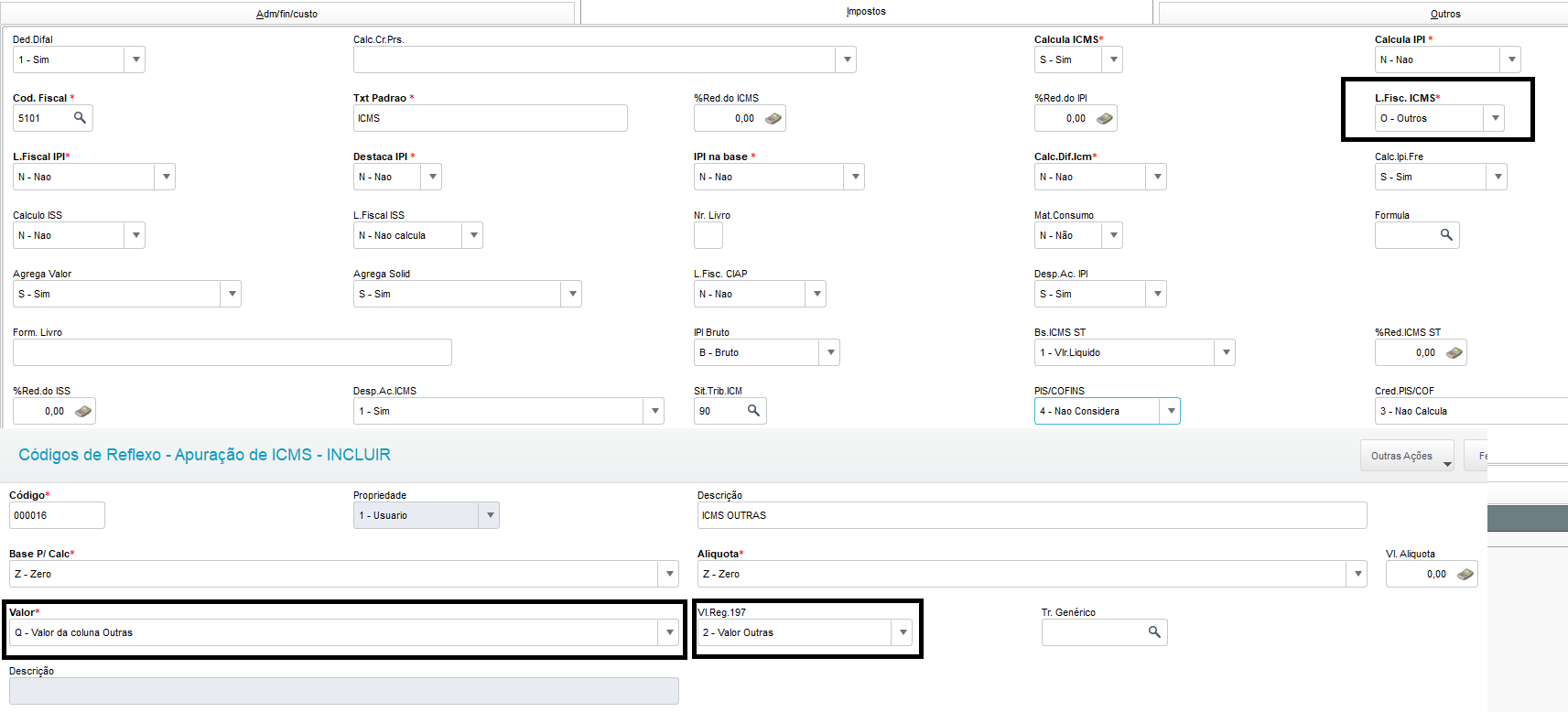This screenshot has width=1568, height=712.
Task: Expand the L.Fiscal ISS dropdown
Action: [473, 235]
